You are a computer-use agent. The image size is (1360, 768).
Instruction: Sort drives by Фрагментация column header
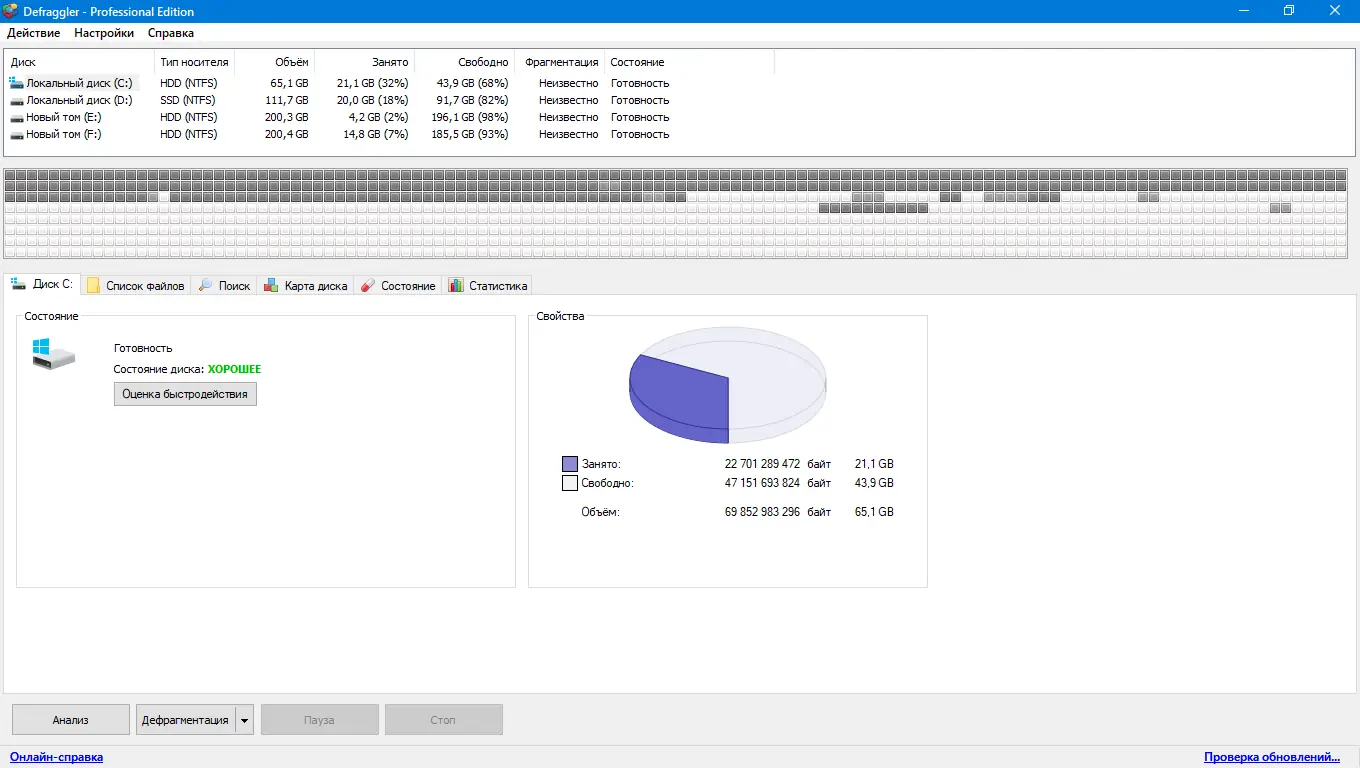[x=561, y=62]
